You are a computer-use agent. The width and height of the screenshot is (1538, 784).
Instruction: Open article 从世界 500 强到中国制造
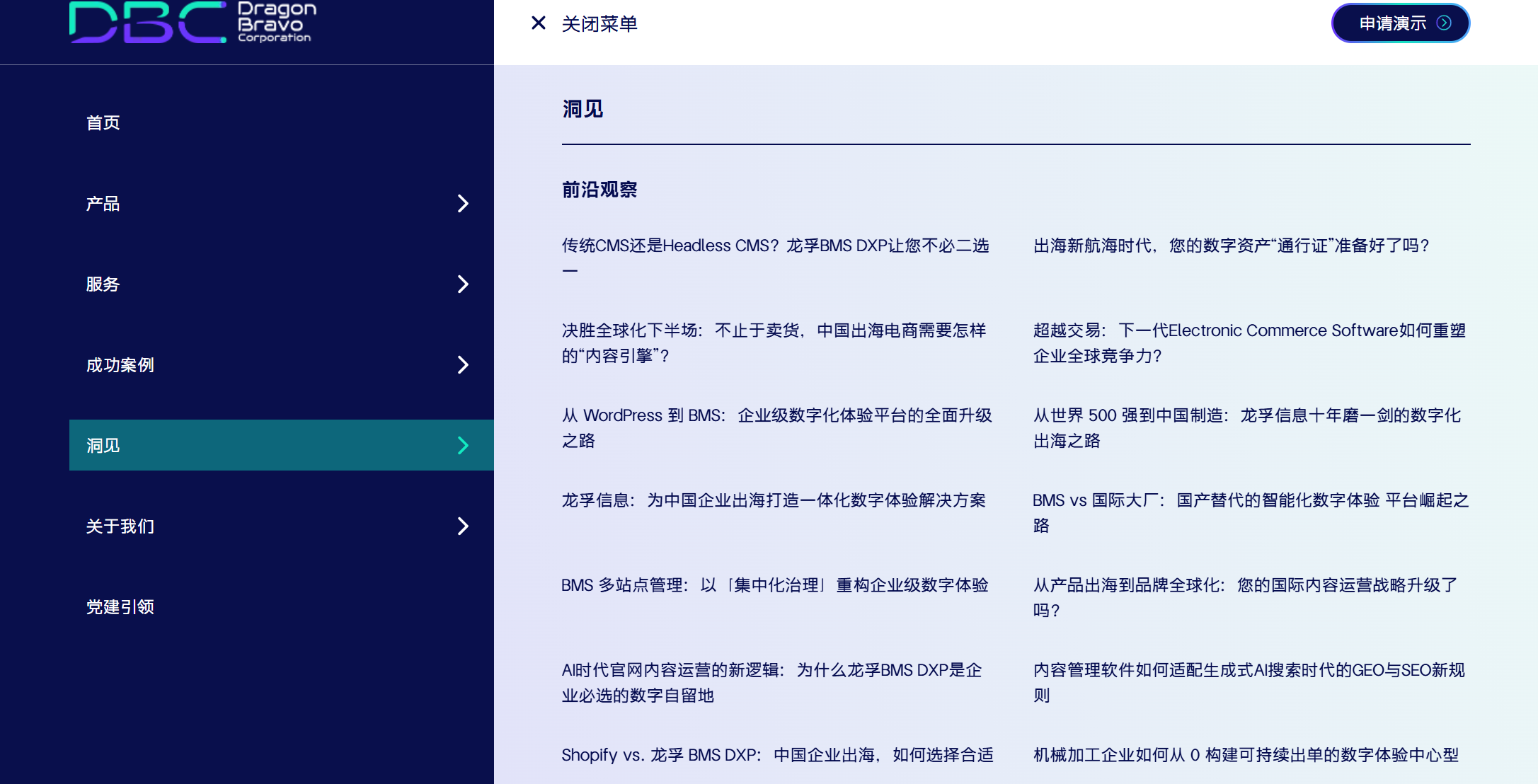coord(1247,428)
